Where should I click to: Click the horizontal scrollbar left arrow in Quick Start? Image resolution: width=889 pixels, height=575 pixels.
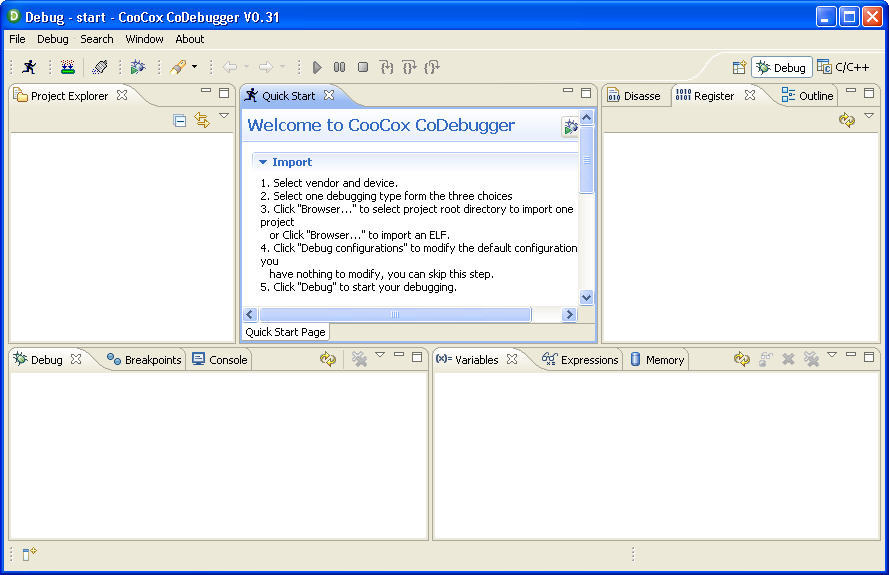pyautogui.click(x=250, y=315)
